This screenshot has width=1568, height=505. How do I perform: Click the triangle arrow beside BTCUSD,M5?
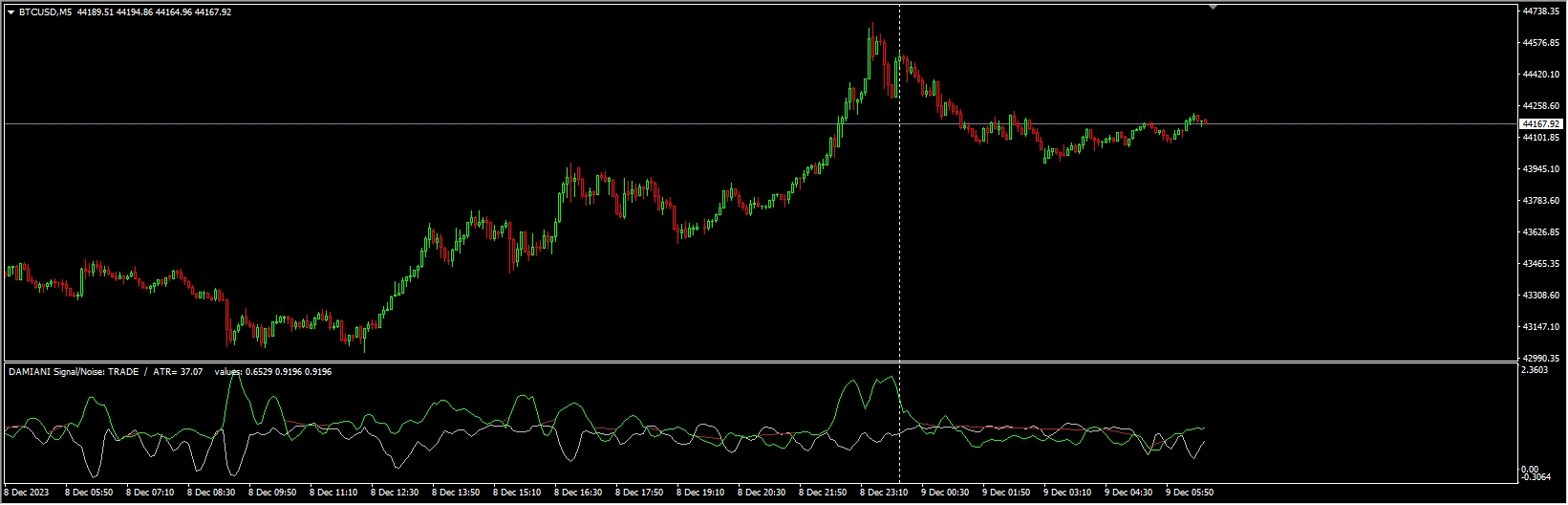pyautogui.click(x=11, y=12)
